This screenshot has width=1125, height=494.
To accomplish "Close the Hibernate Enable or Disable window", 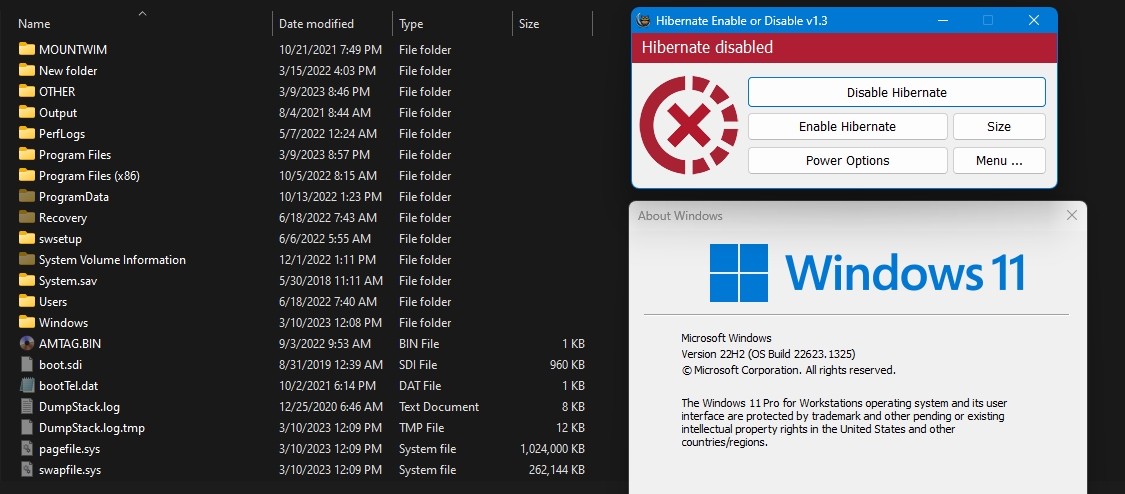I will 1034,20.
